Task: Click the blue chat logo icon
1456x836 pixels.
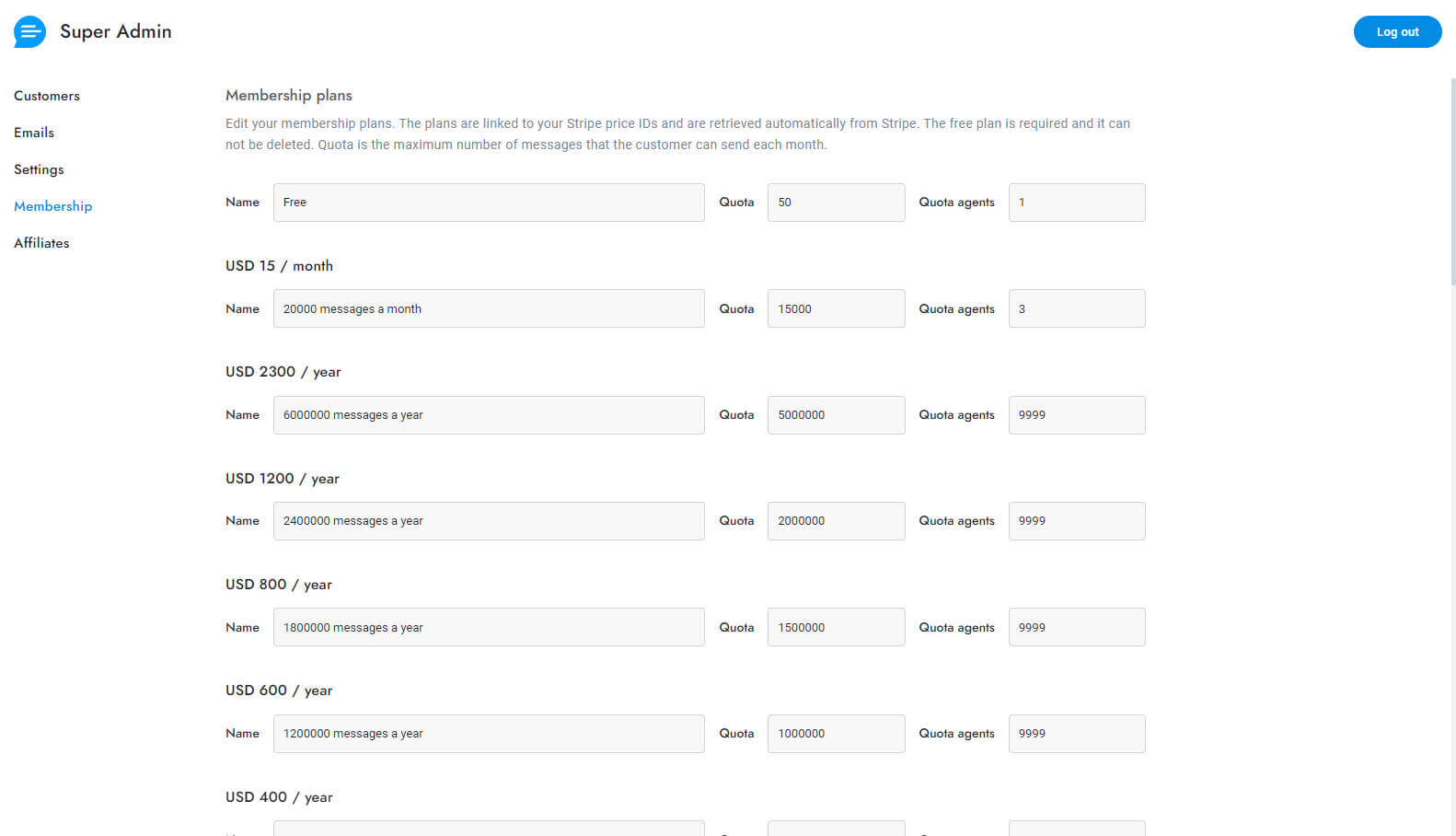Action: point(29,32)
